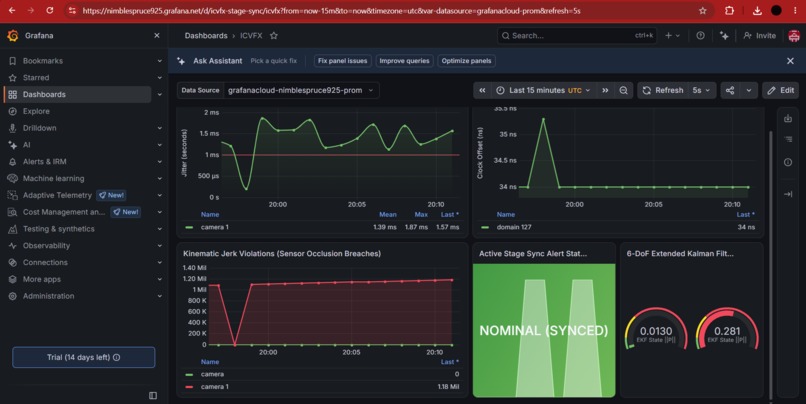This screenshot has height=404, width=806.
Task: Click the Grafana logo icon
Action: (x=13, y=35)
